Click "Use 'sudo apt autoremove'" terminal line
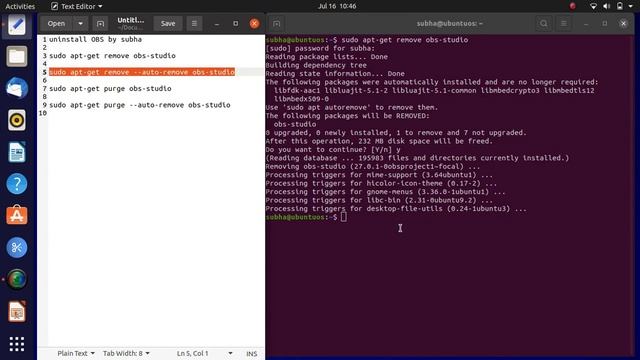Screen dimensions: 640x360 coord(351,107)
